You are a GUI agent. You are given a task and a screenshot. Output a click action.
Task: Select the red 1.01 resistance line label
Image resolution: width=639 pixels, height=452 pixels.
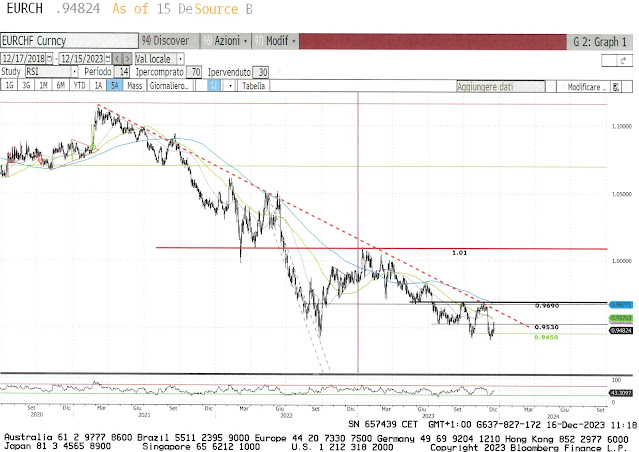click(459, 253)
